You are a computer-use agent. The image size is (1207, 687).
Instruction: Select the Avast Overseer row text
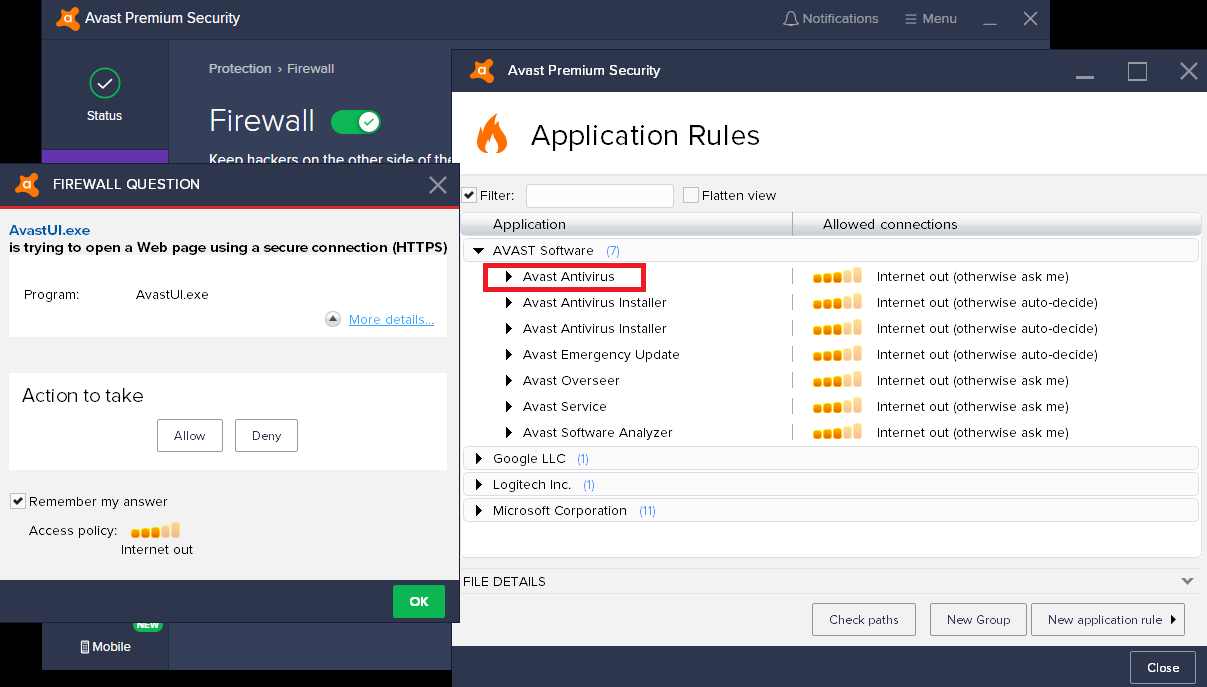click(x=571, y=381)
